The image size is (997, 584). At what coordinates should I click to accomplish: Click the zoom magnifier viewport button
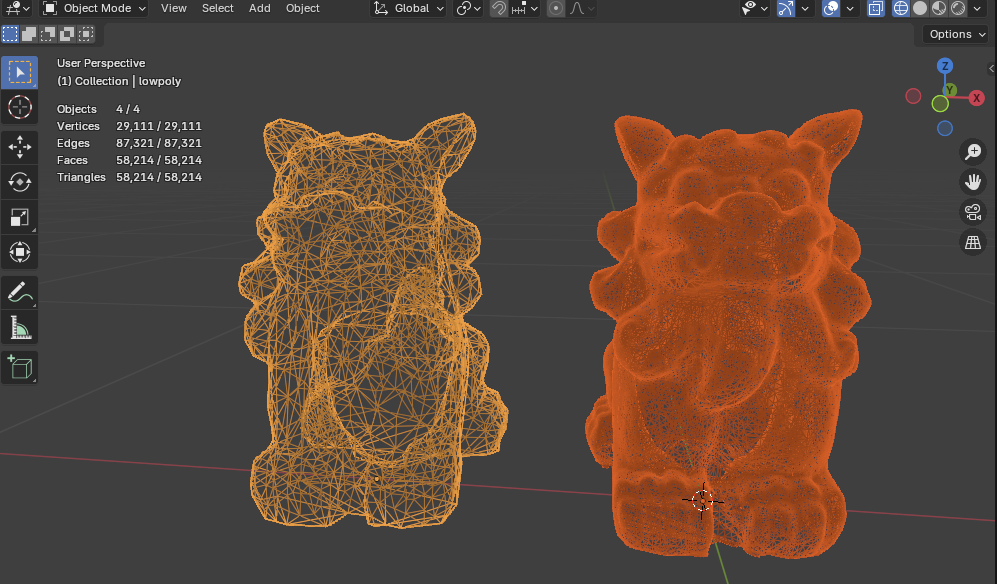(973, 151)
